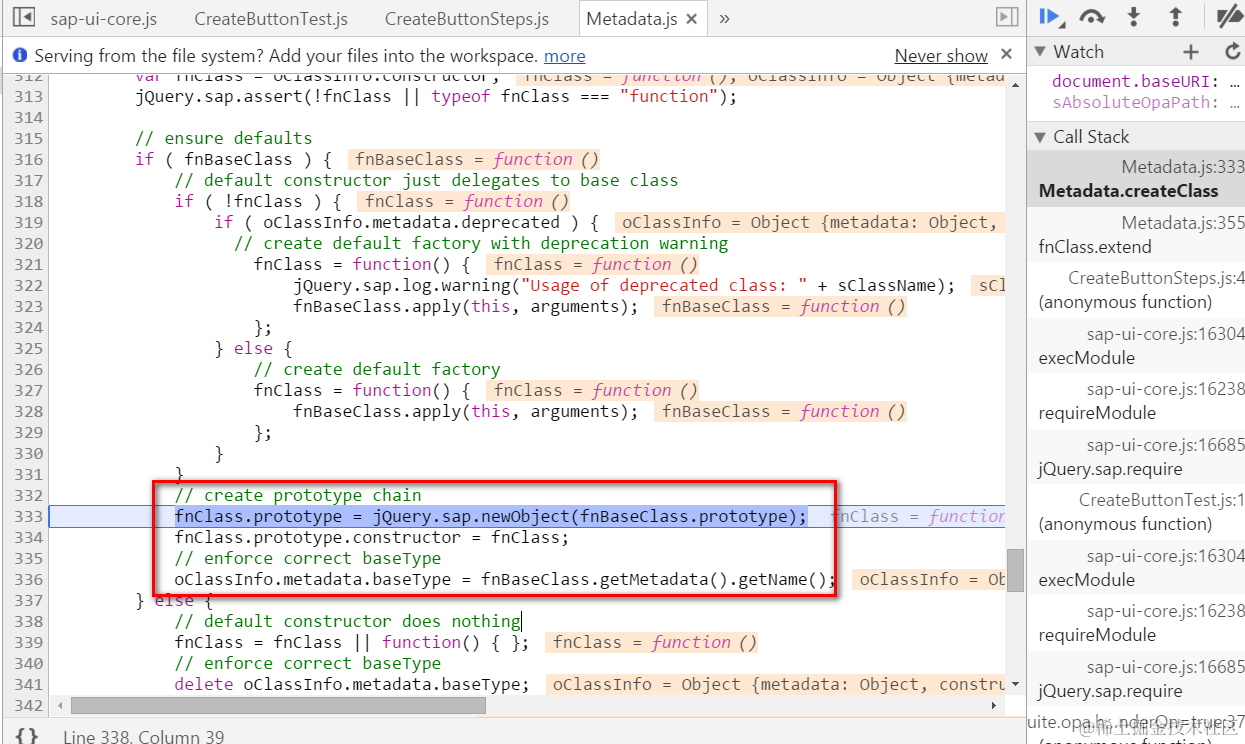Switch to the CreateButtonTest.js tab

(x=271, y=19)
